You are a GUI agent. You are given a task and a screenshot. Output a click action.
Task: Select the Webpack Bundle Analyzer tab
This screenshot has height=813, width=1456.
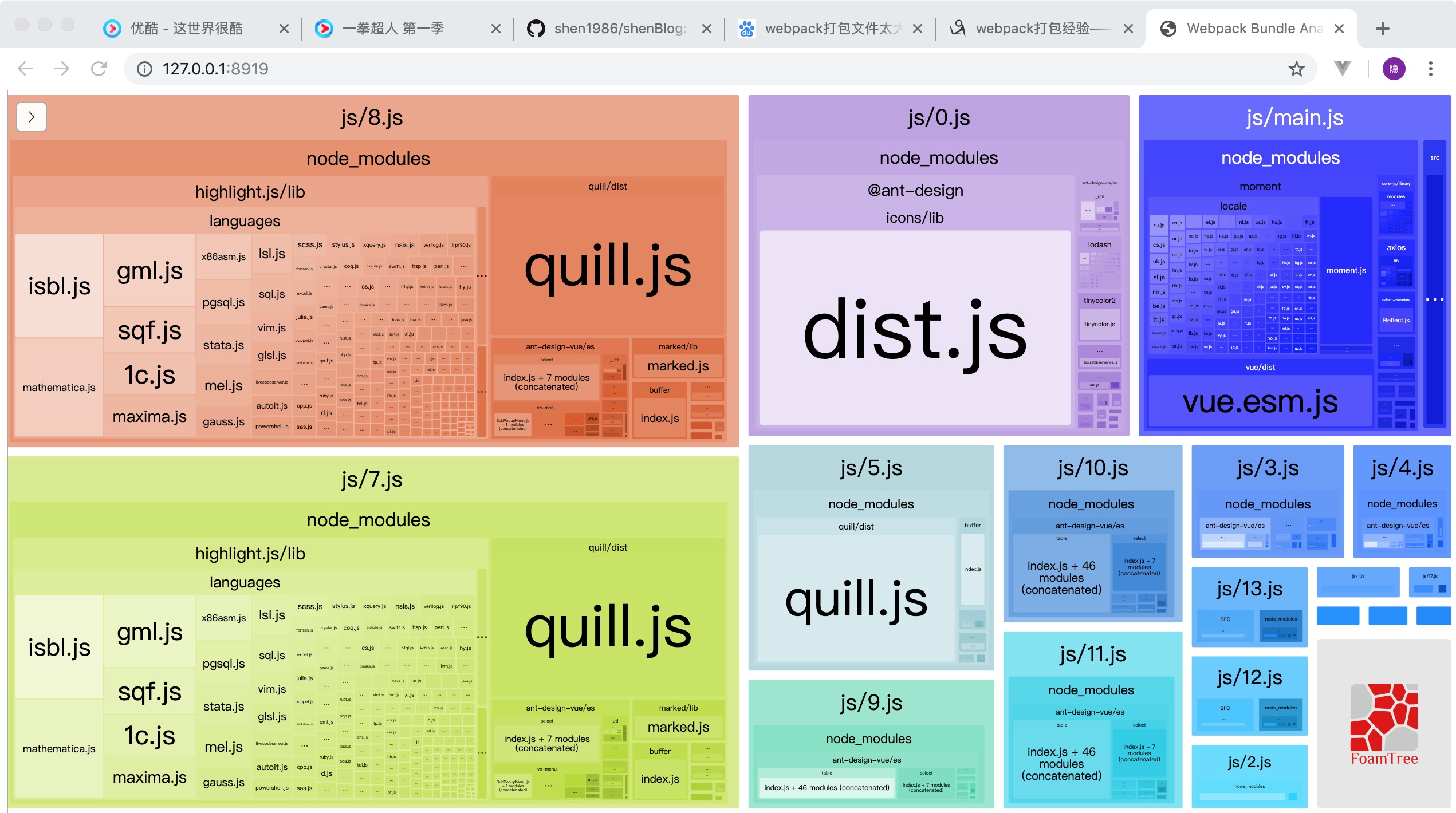(x=1251, y=29)
